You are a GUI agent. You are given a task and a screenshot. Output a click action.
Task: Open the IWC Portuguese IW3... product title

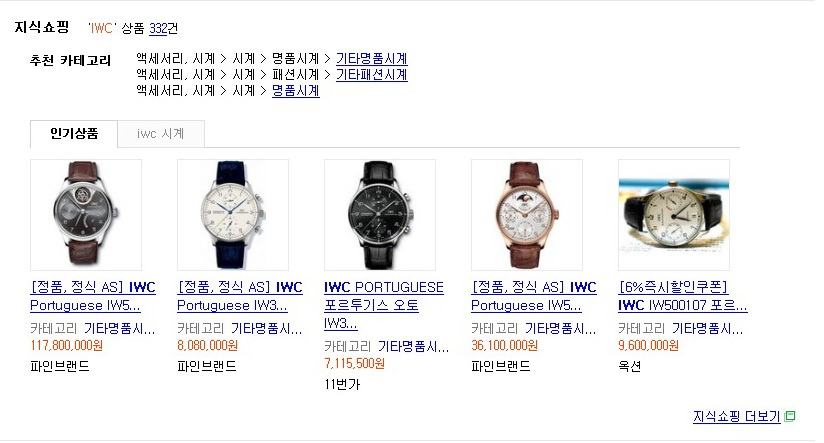tap(240, 296)
